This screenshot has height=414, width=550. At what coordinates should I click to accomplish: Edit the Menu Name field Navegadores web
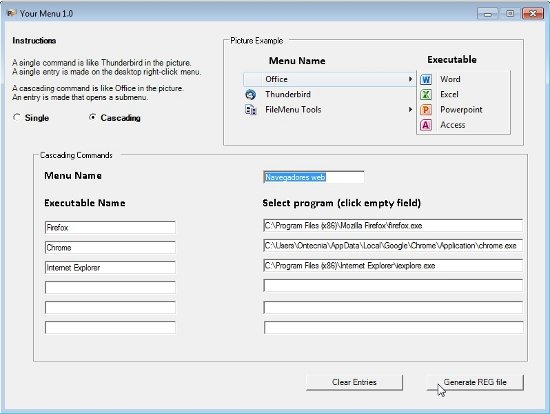(x=314, y=177)
